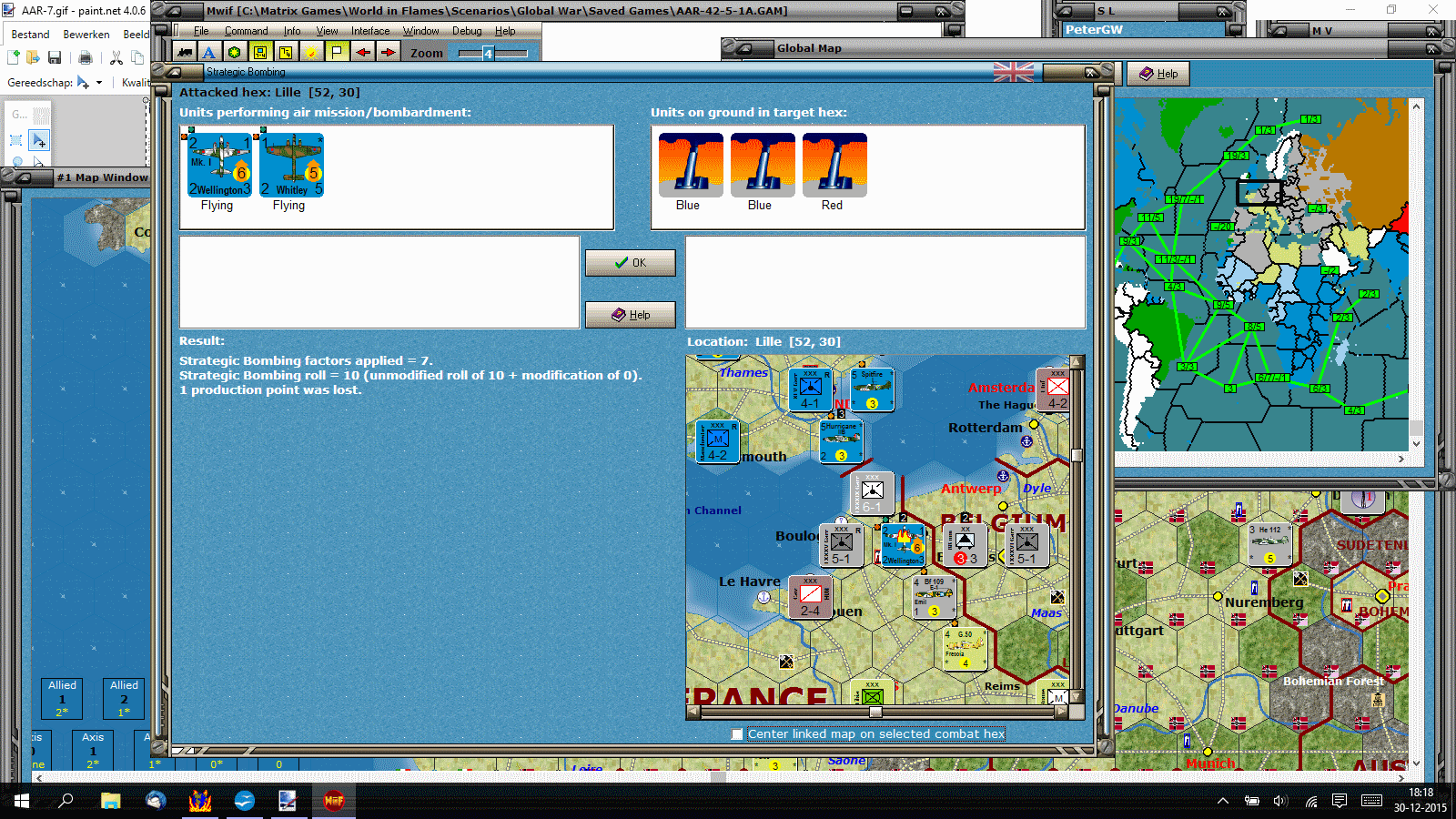Click the Allied 2 impulse box
The image size is (1456, 819).
(x=124, y=698)
